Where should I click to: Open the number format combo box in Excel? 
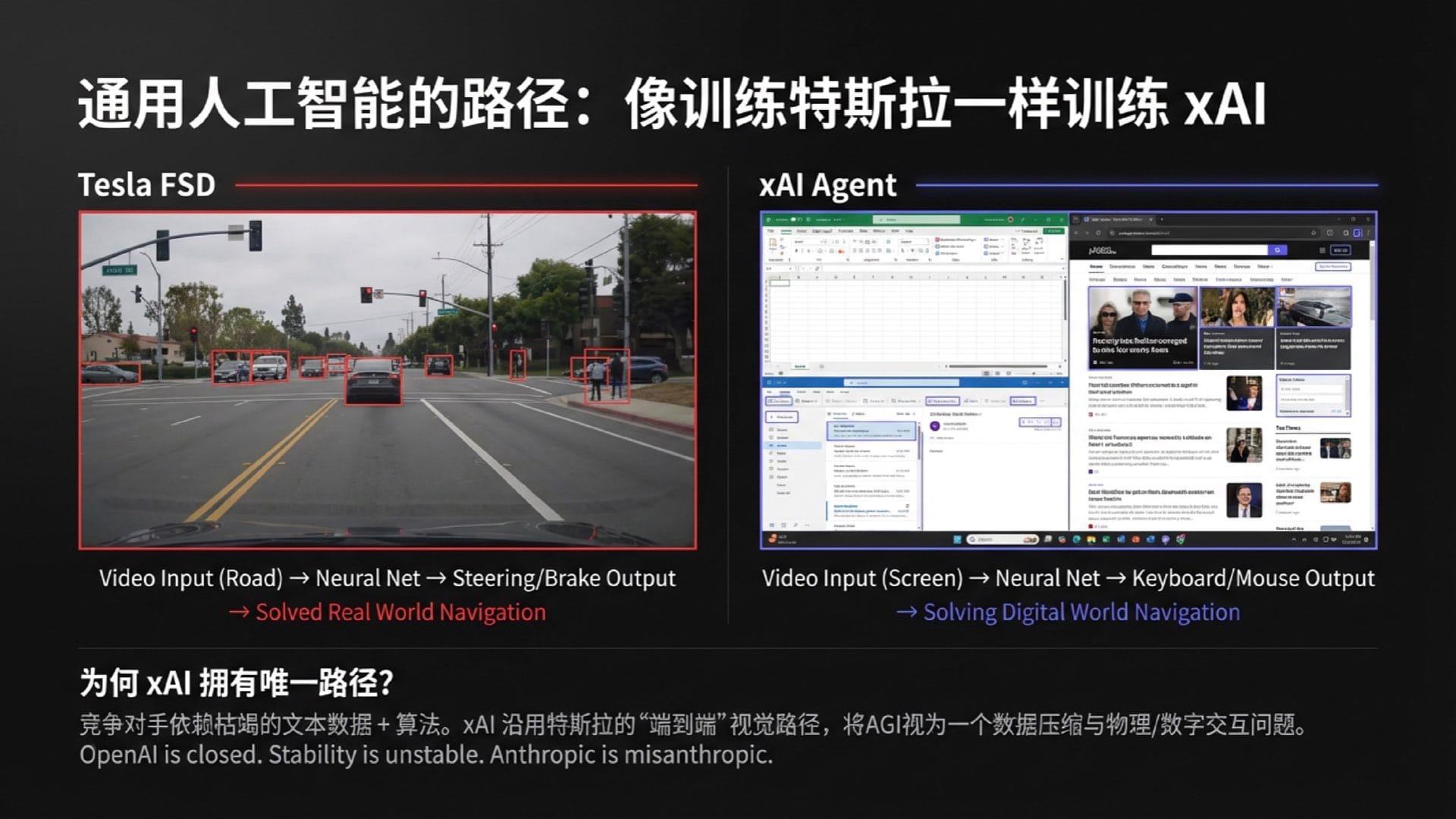click(x=927, y=242)
